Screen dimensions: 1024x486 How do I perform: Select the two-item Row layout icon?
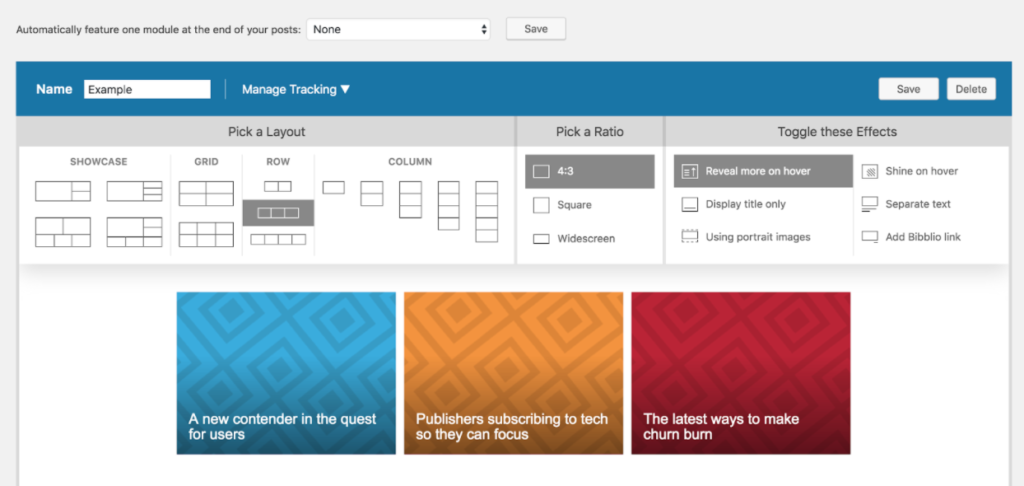point(278,186)
